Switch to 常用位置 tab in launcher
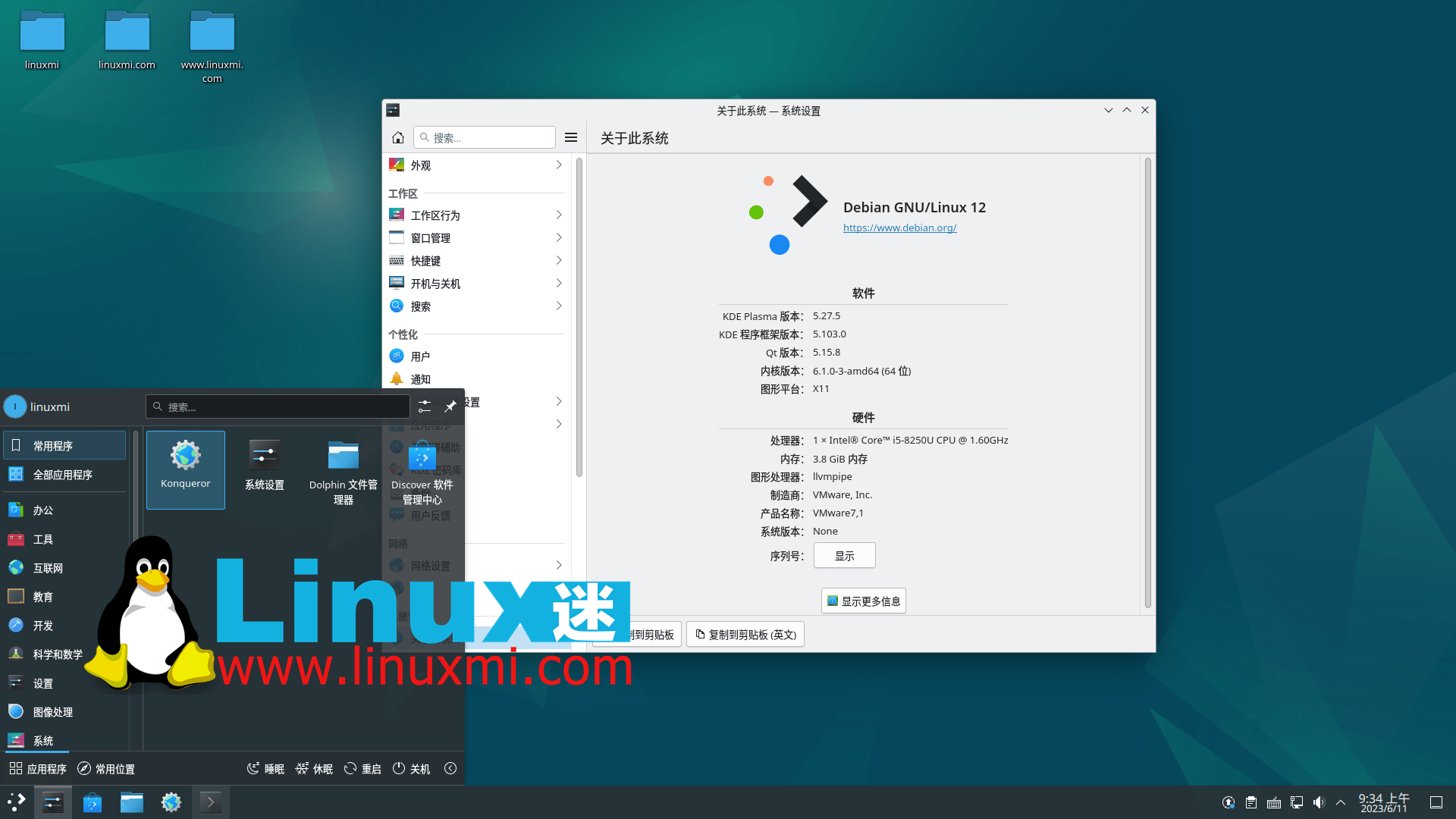 click(x=106, y=769)
